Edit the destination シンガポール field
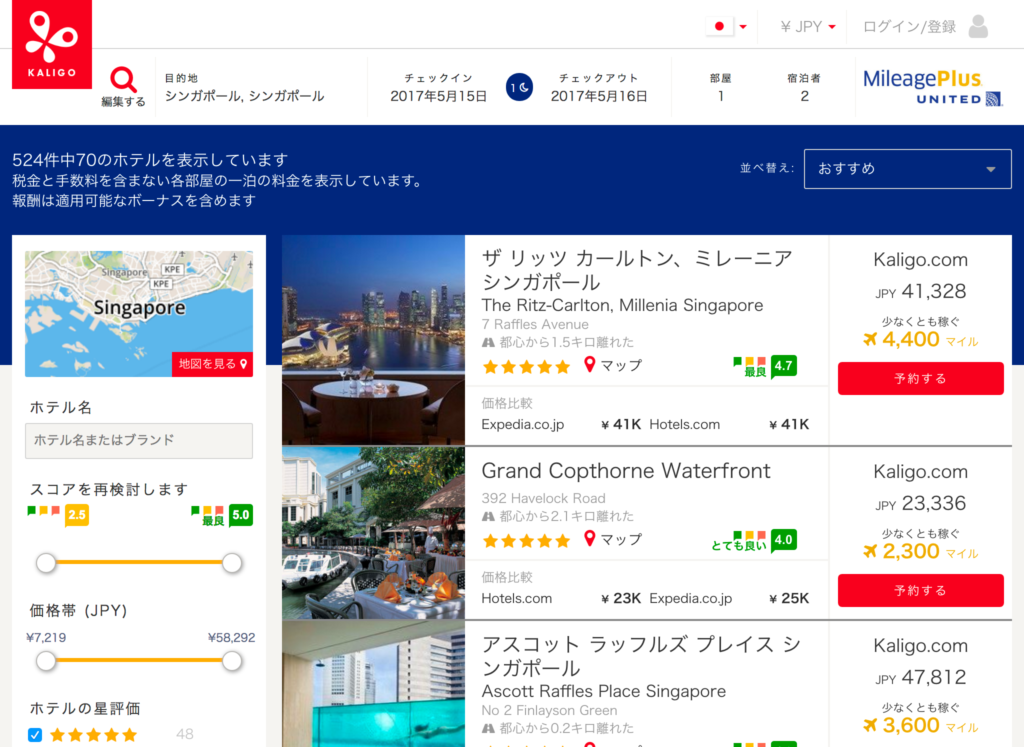Viewport: 1024px width, 747px height. 244,87
